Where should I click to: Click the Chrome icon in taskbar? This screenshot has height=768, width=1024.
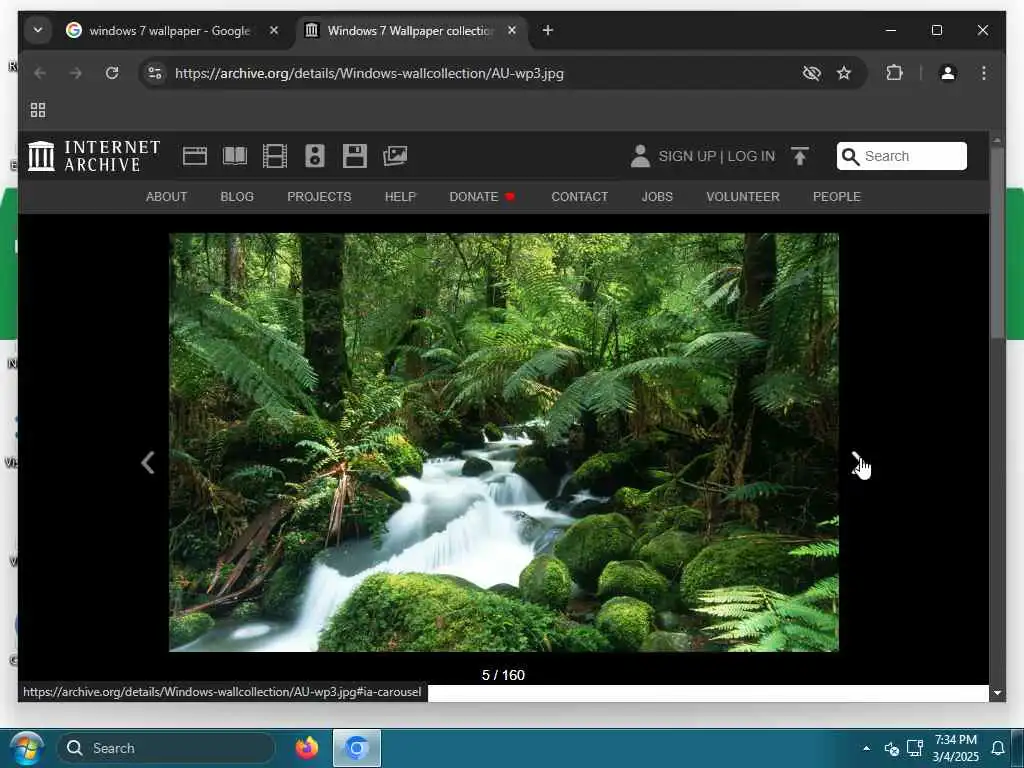pos(357,748)
